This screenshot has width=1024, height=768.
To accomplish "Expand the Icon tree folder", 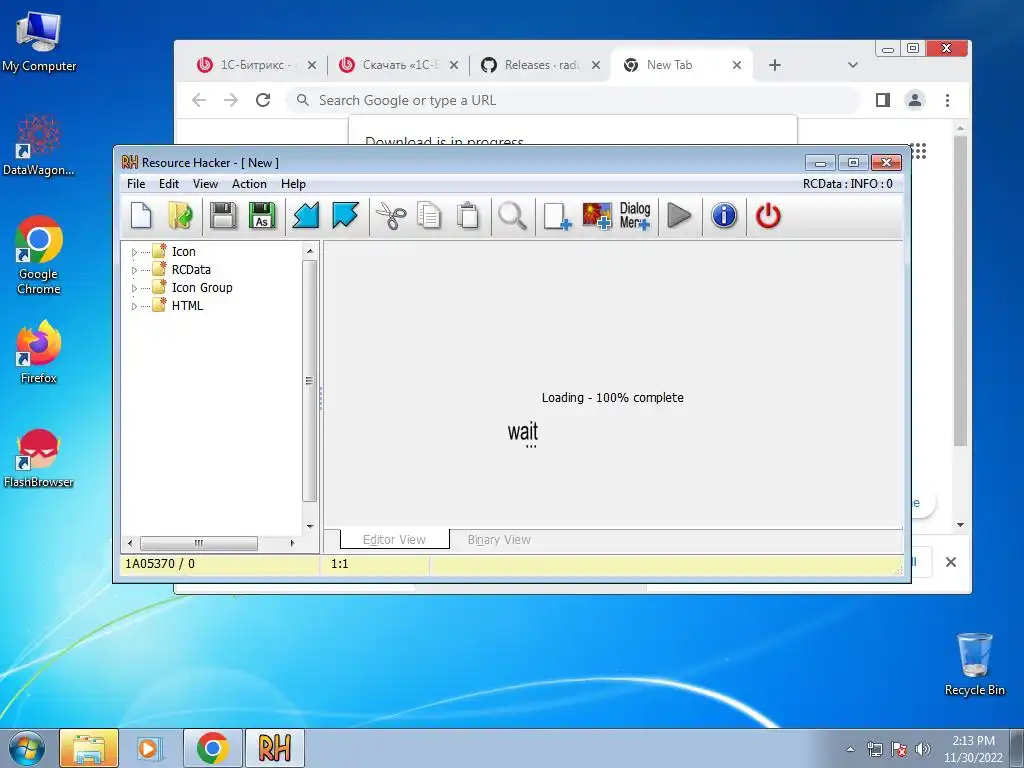I will coord(135,252).
